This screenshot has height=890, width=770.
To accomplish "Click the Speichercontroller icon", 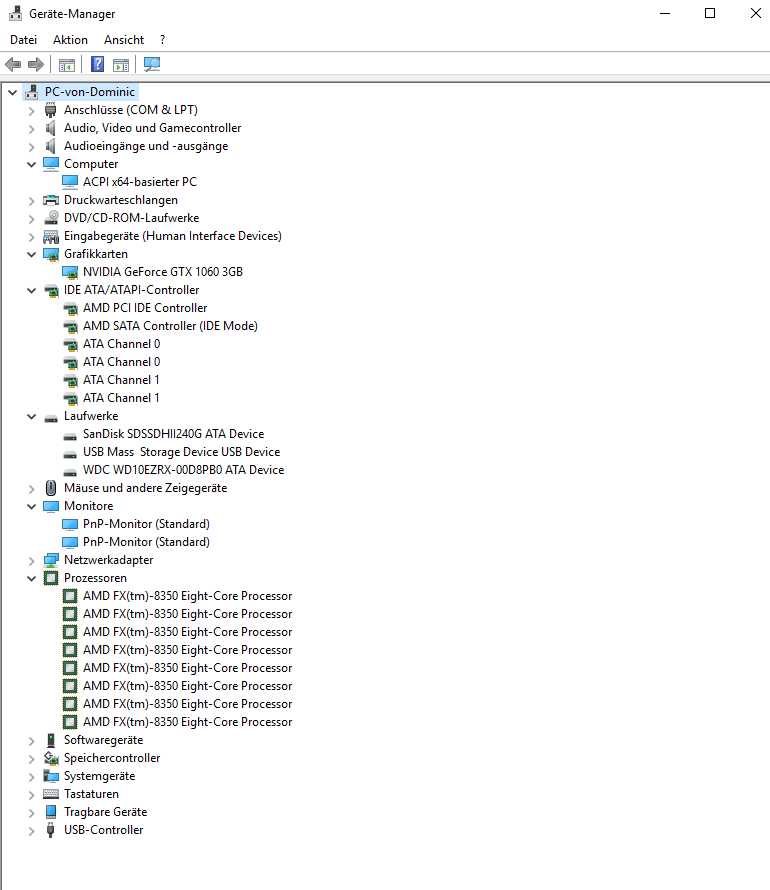I will (51, 758).
